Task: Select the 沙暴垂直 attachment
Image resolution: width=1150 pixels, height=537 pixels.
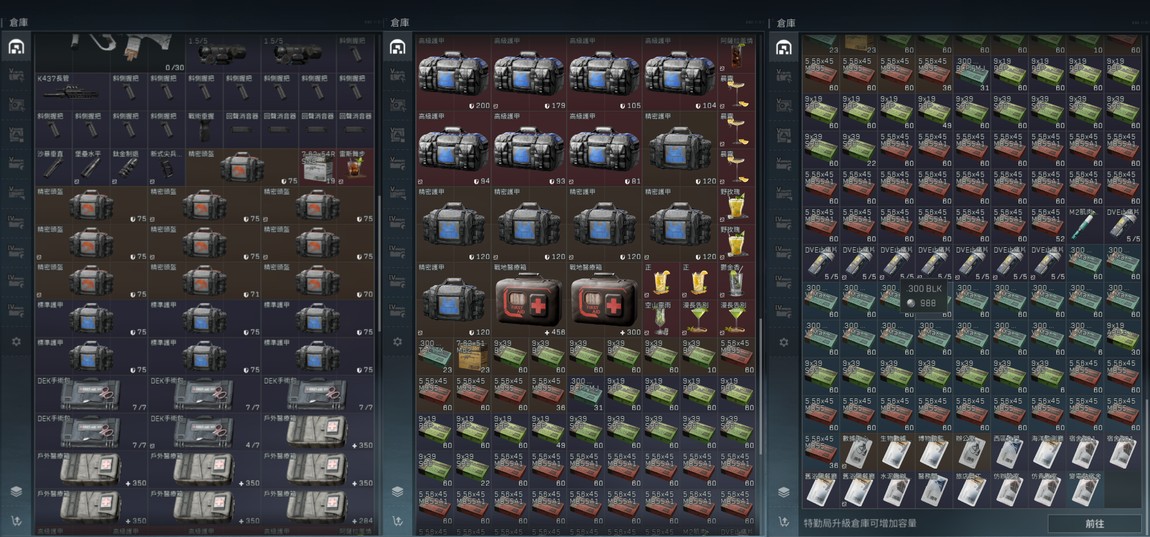Action: tap(54, 167)
